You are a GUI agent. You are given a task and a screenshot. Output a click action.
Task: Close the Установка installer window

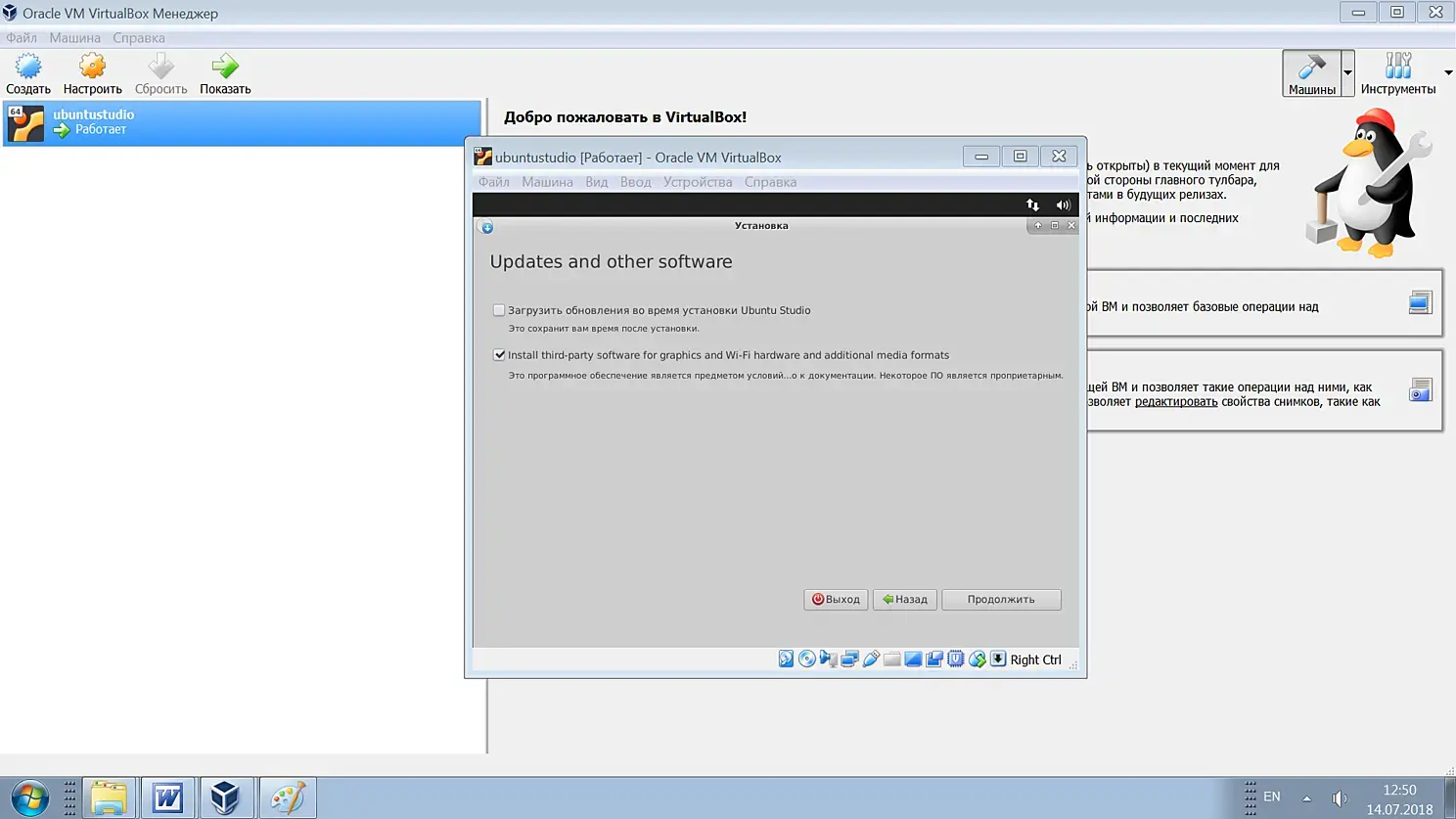1071,226
